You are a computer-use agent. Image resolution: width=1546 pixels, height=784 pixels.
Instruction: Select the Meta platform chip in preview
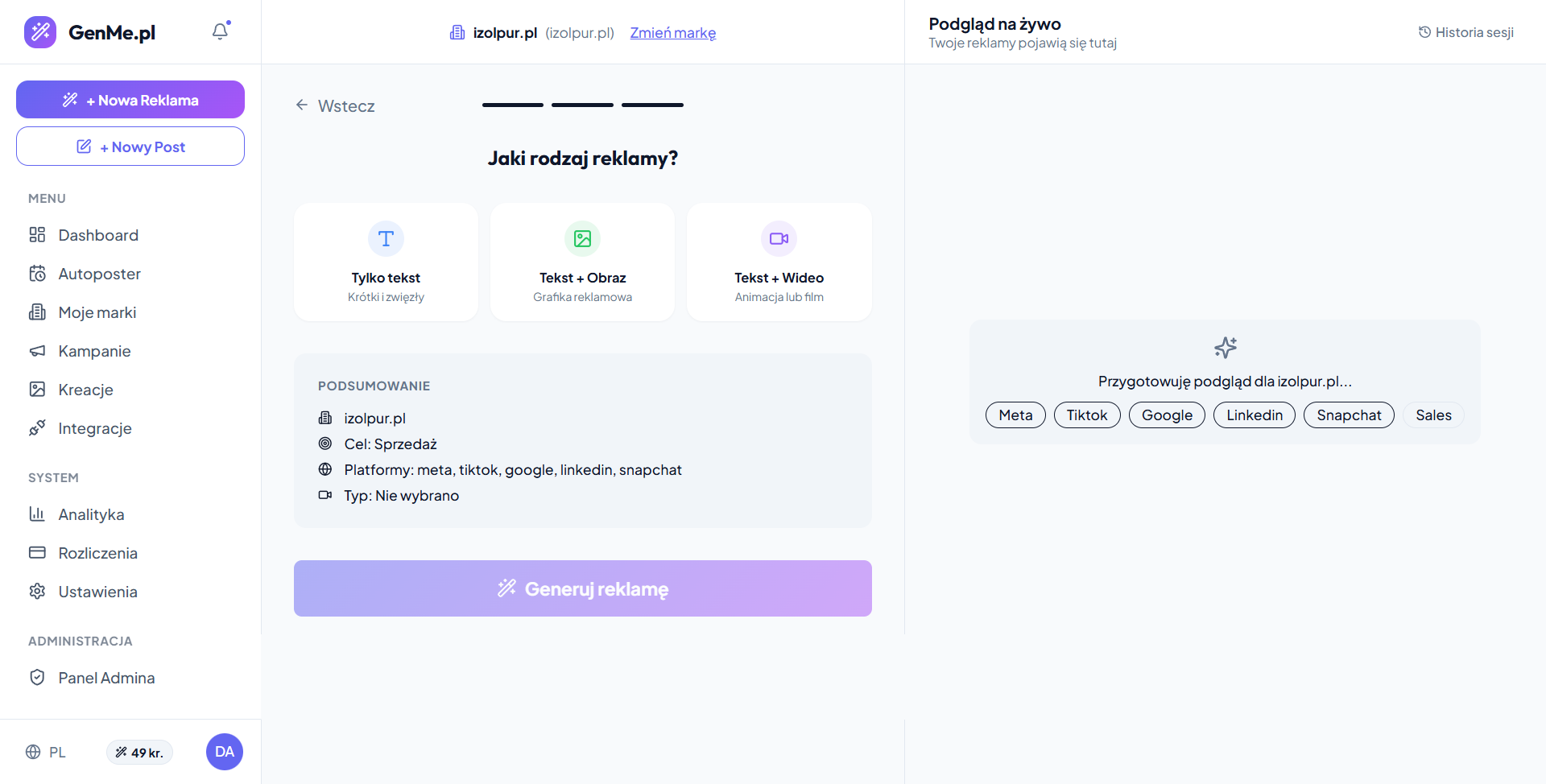[1015, 415]
